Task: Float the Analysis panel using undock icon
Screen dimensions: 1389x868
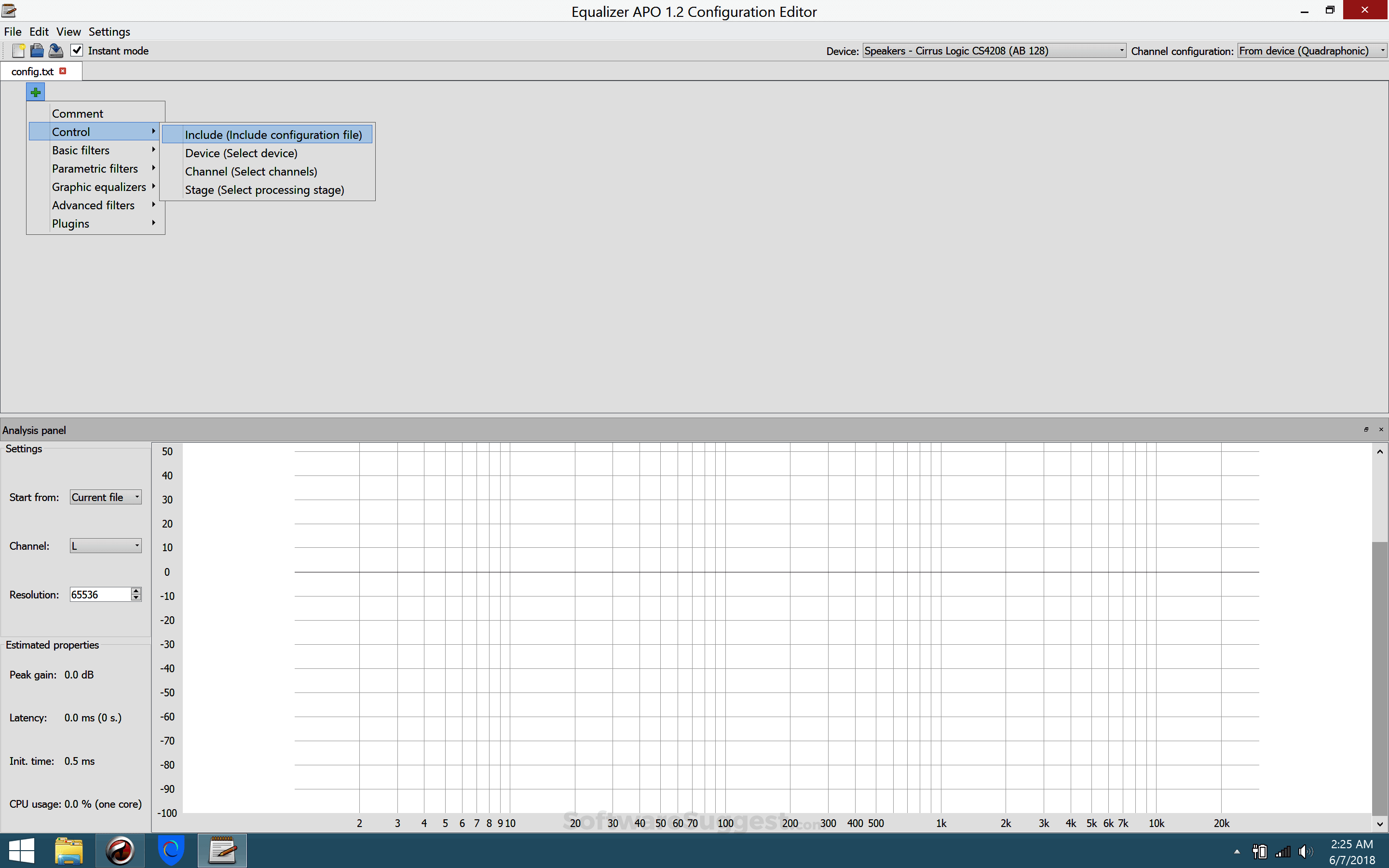Action: (x=1366, y=429)
